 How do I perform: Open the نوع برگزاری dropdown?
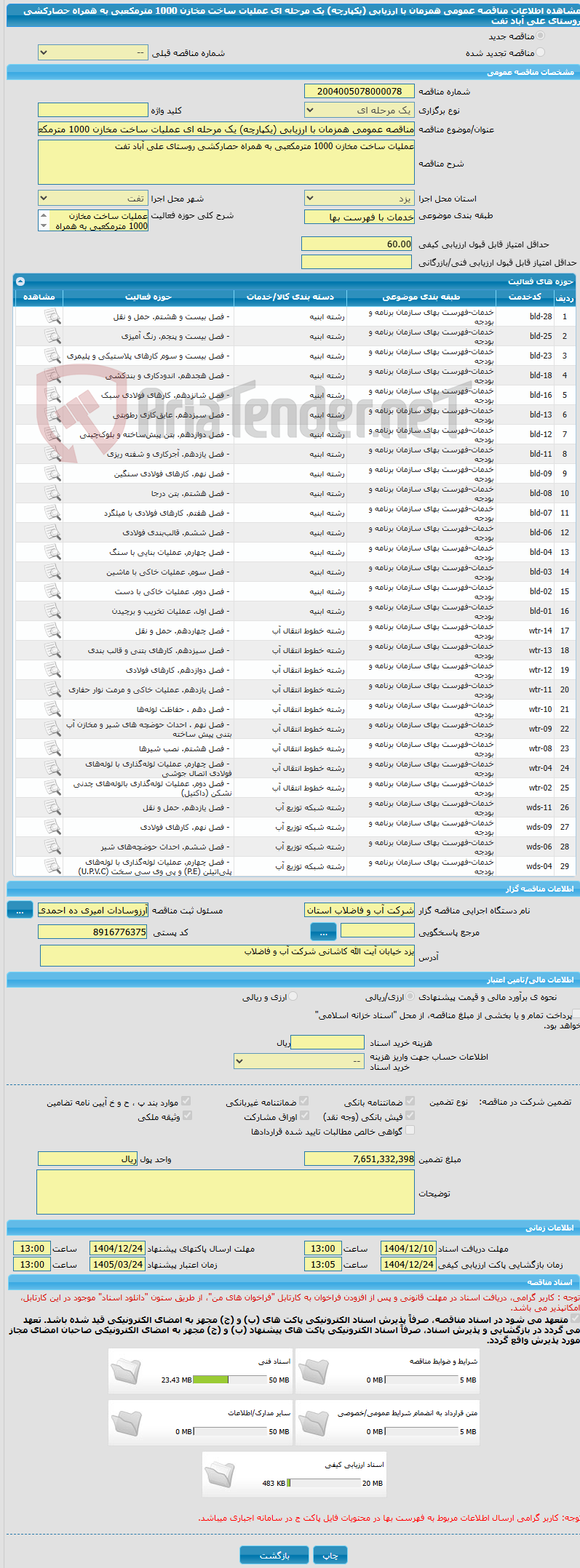(x=359, y=111)
